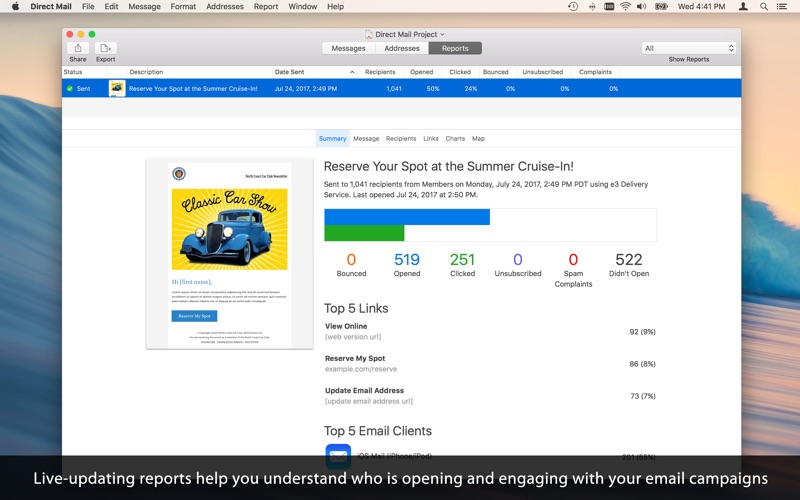800x500 pixels.
Task: Click the volume icon in menu bar
Action: pos(642,7)
